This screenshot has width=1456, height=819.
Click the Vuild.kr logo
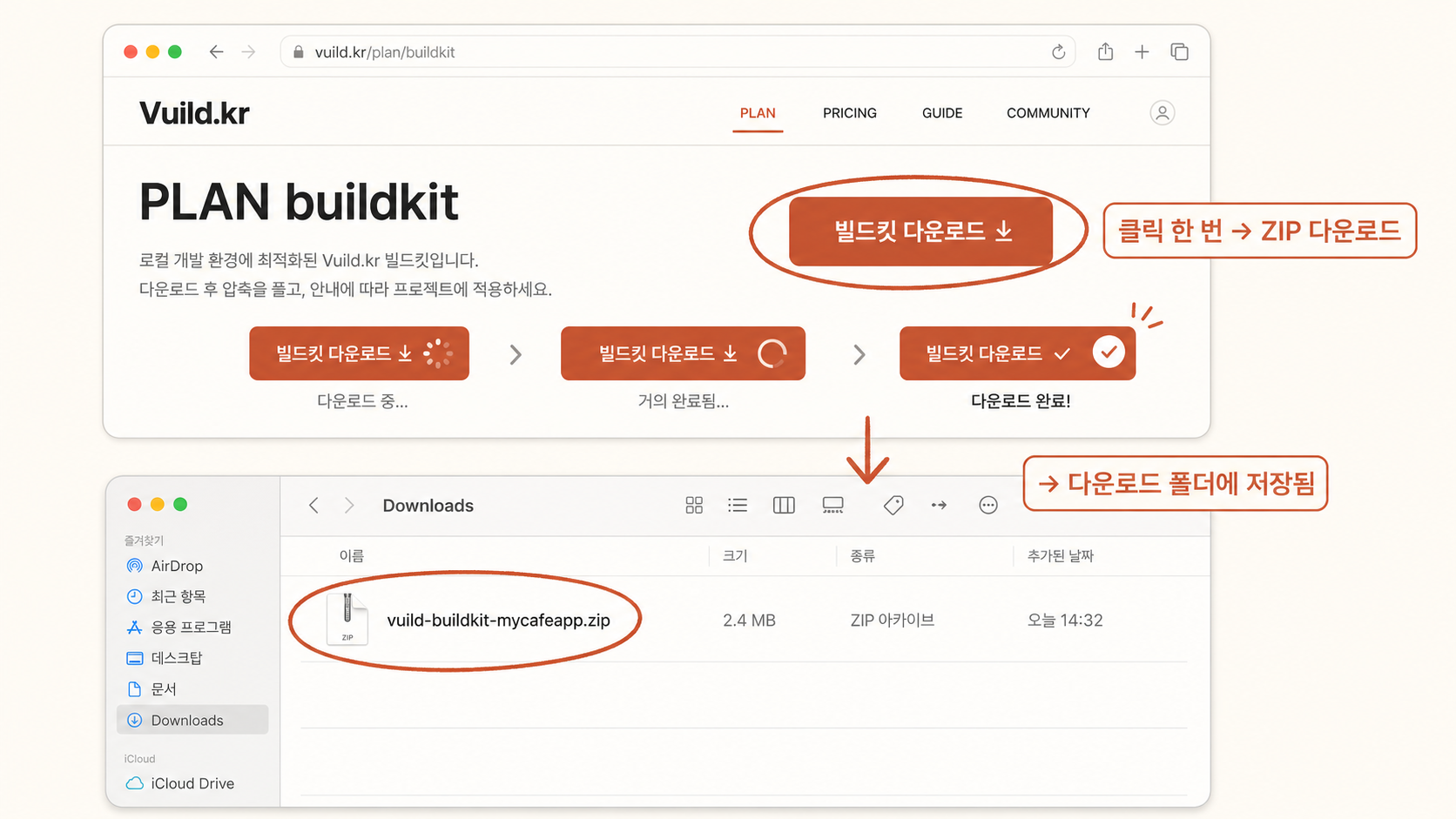point(194,113)
